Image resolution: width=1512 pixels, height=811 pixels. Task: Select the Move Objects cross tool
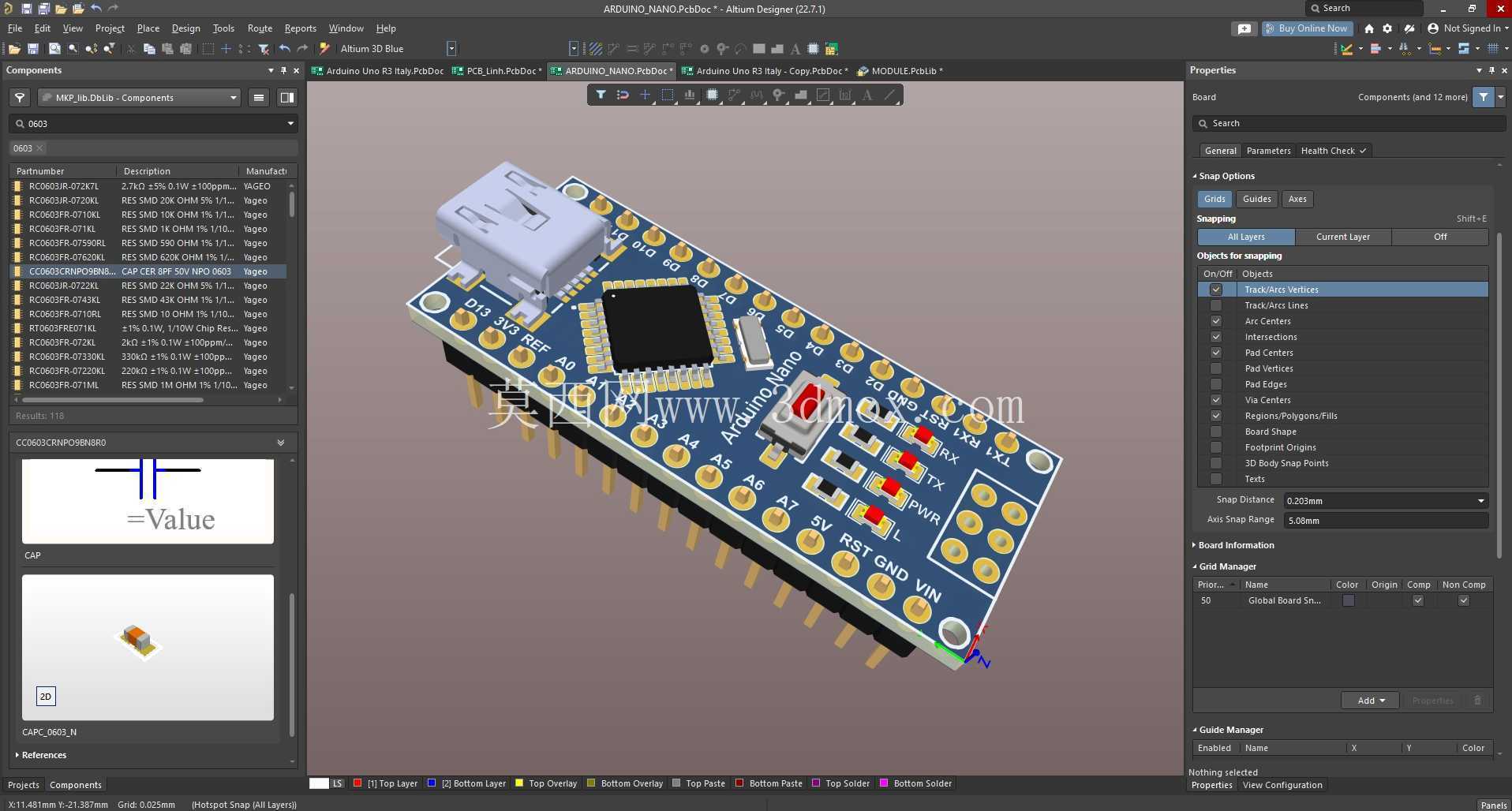pos(645,95)
